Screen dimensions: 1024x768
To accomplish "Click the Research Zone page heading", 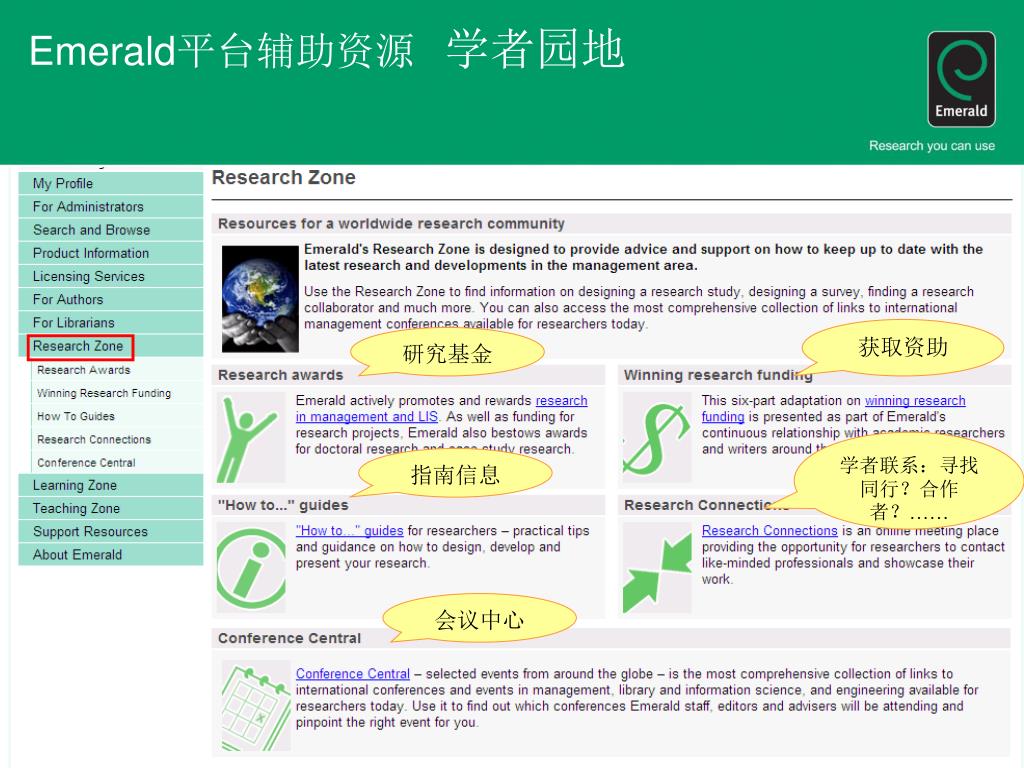I will tap(284, 178).
